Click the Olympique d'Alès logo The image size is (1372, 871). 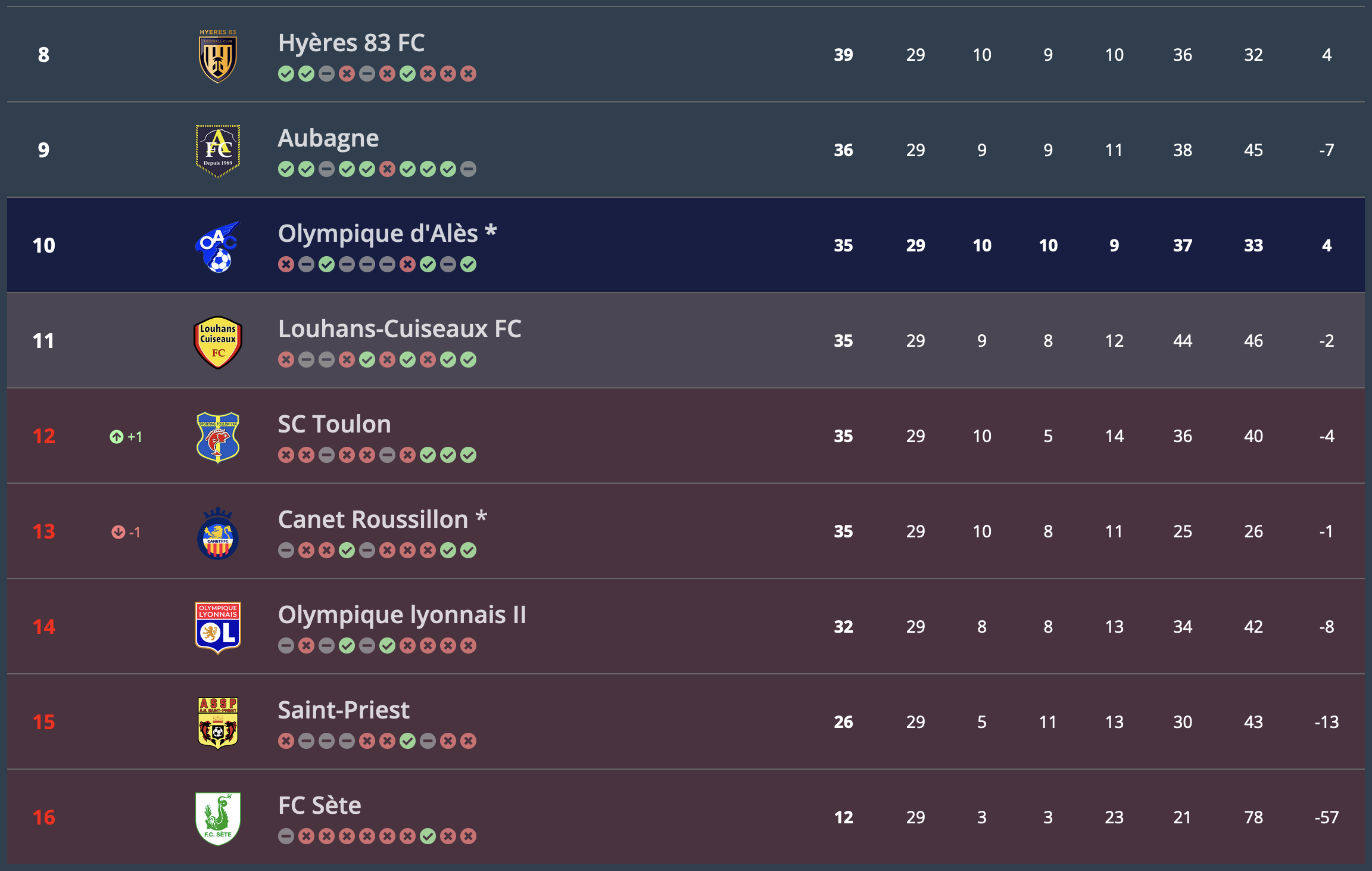coord(218,246)
